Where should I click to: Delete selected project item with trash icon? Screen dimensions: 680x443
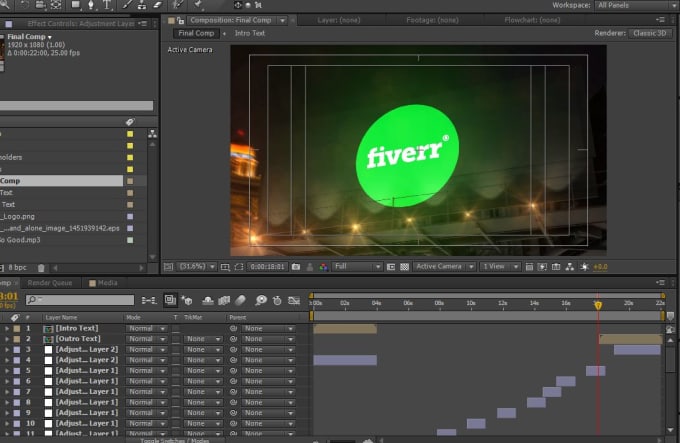click(41, 268)
